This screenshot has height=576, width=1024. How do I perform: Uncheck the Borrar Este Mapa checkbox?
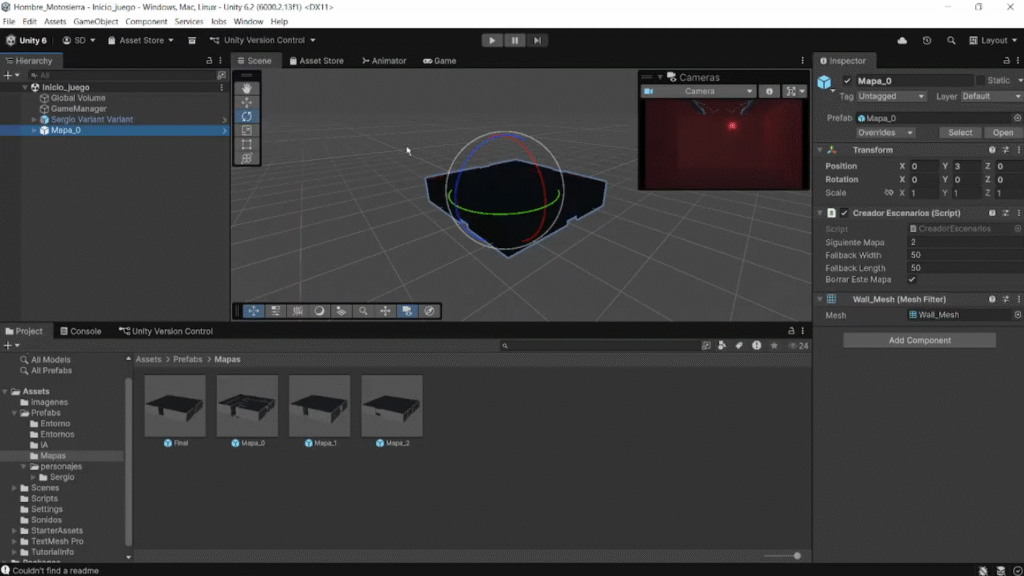tap(911, 280)
